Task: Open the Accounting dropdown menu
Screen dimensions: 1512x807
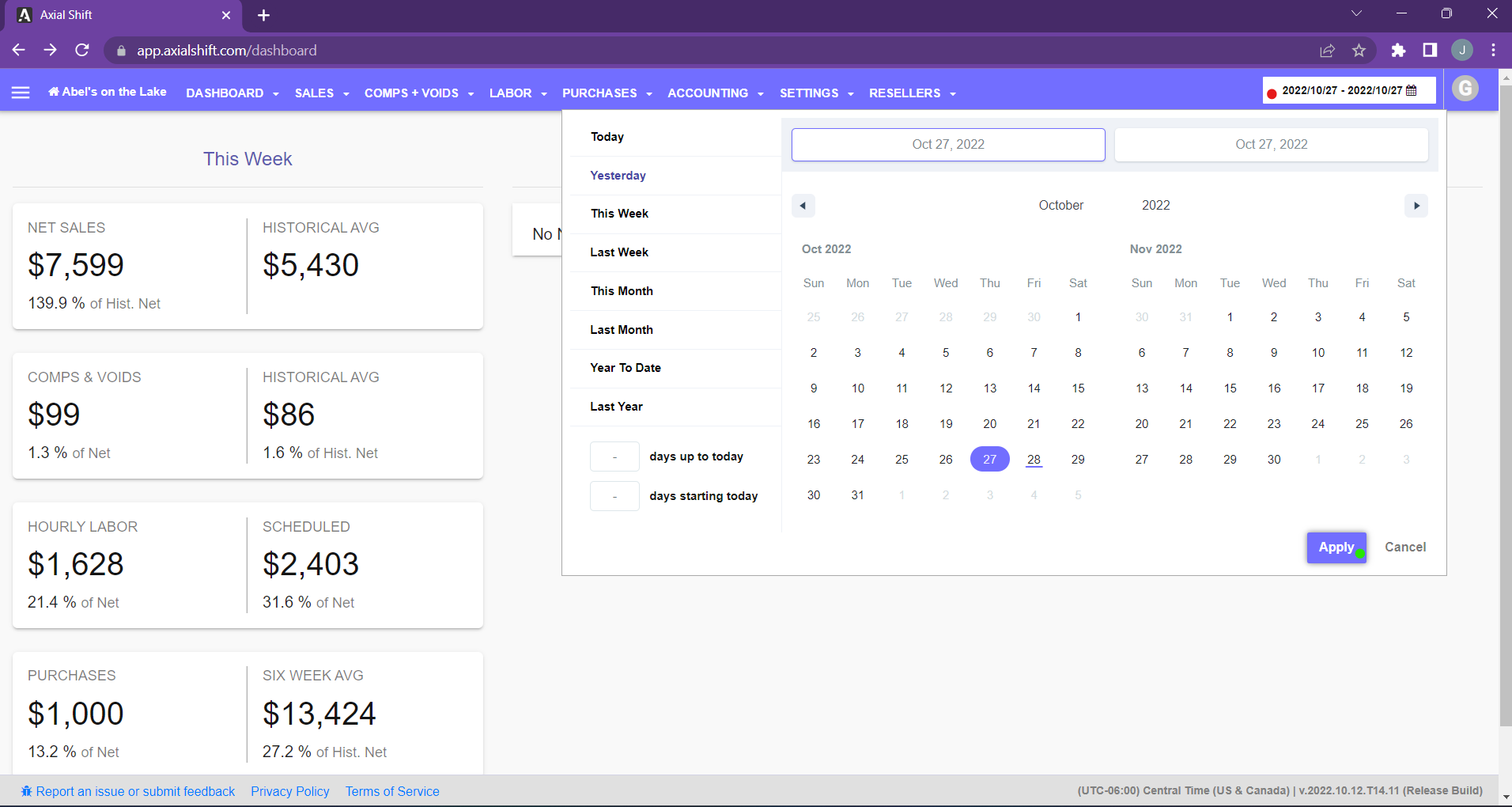Action: [x=715, y=93]
